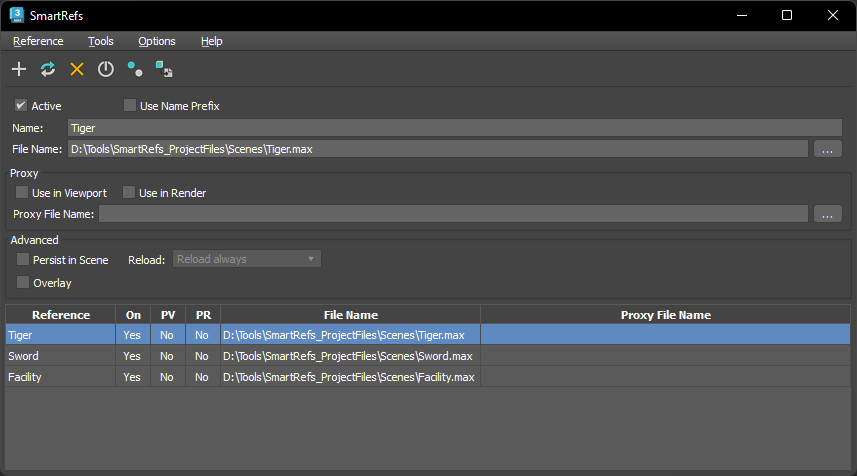This screenshot has width=857, height=476.
Task: Open the Options menu
Action: coord(157,42)
